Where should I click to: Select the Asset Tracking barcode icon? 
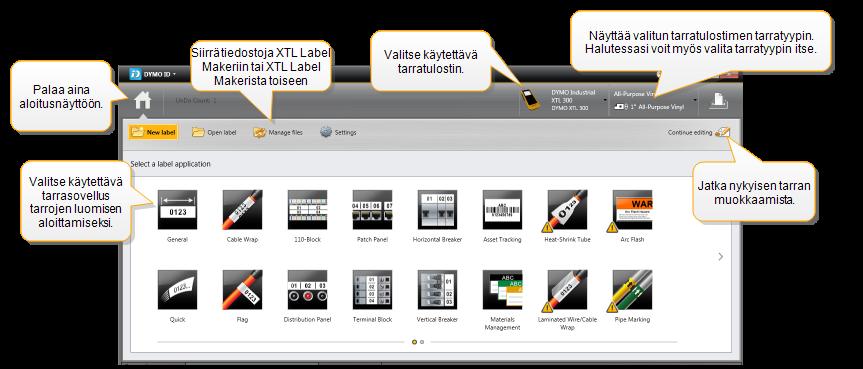502,210
